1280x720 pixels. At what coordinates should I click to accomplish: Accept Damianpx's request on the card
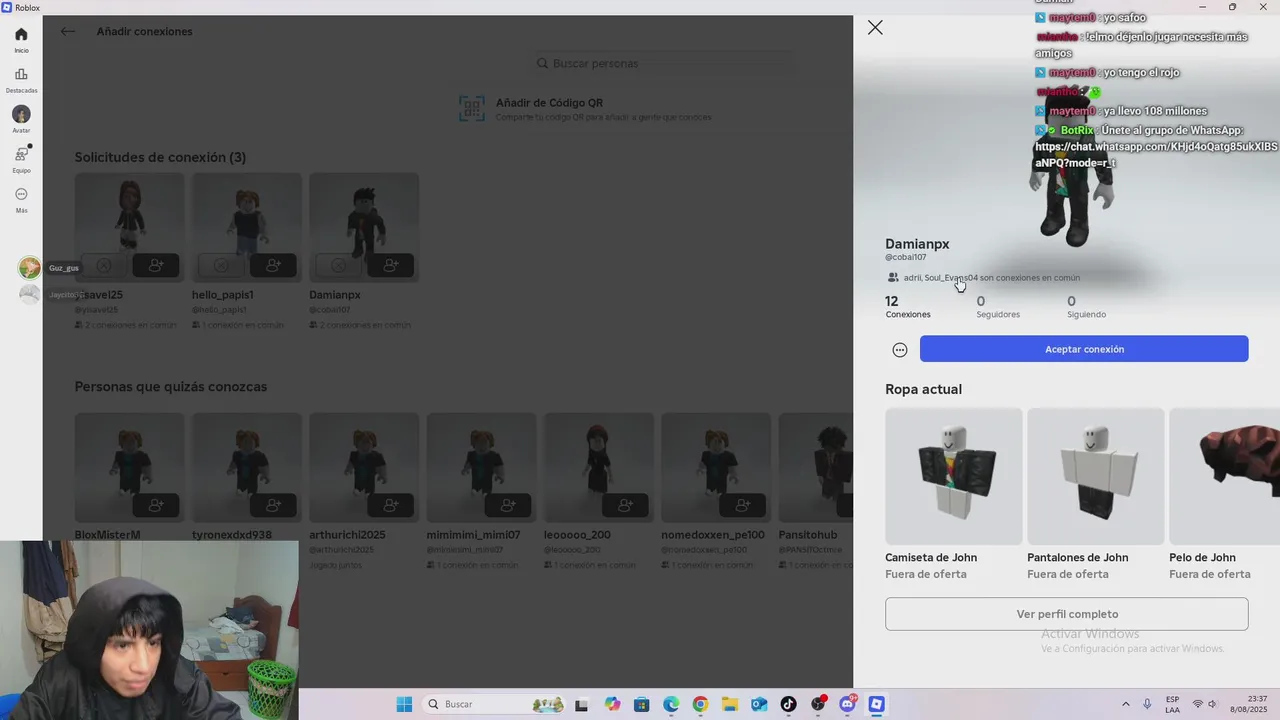point(390,265)
